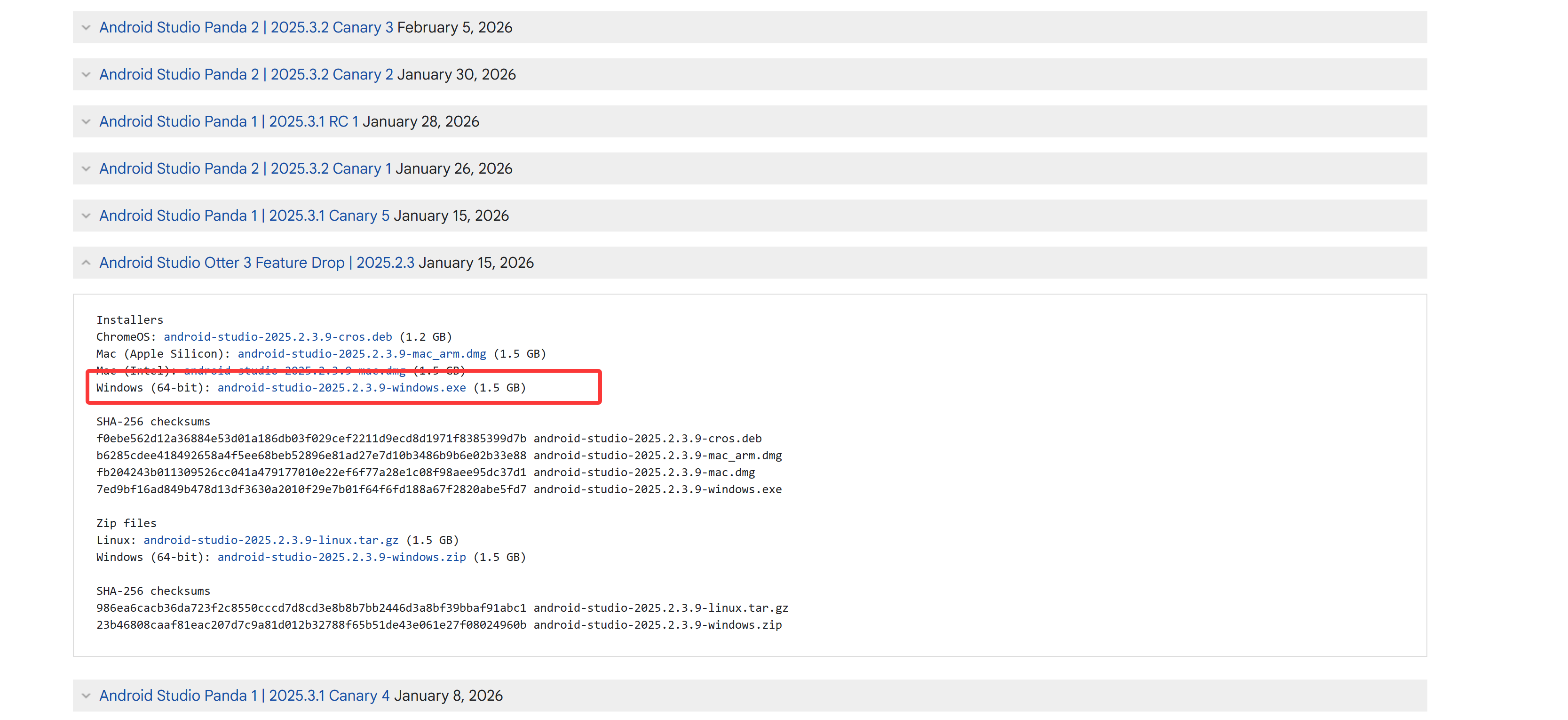
Task: Click the Panda 1 Canary 5 release date
Action: click(451, 216)
